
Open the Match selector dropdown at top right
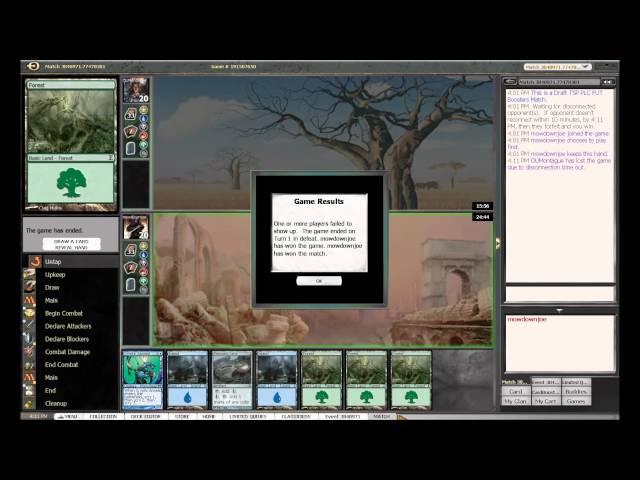[x=558, y=67]
